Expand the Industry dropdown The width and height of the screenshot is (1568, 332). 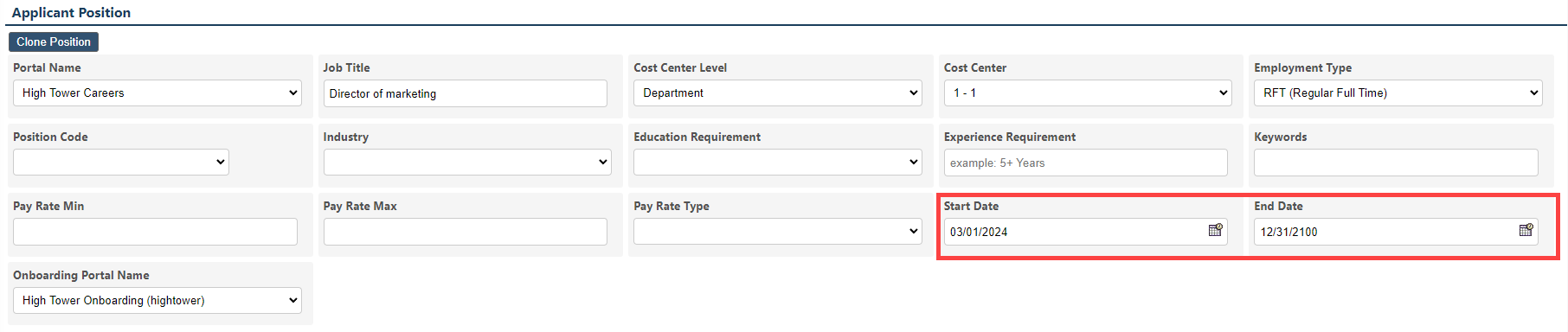[x=467, y=163]
